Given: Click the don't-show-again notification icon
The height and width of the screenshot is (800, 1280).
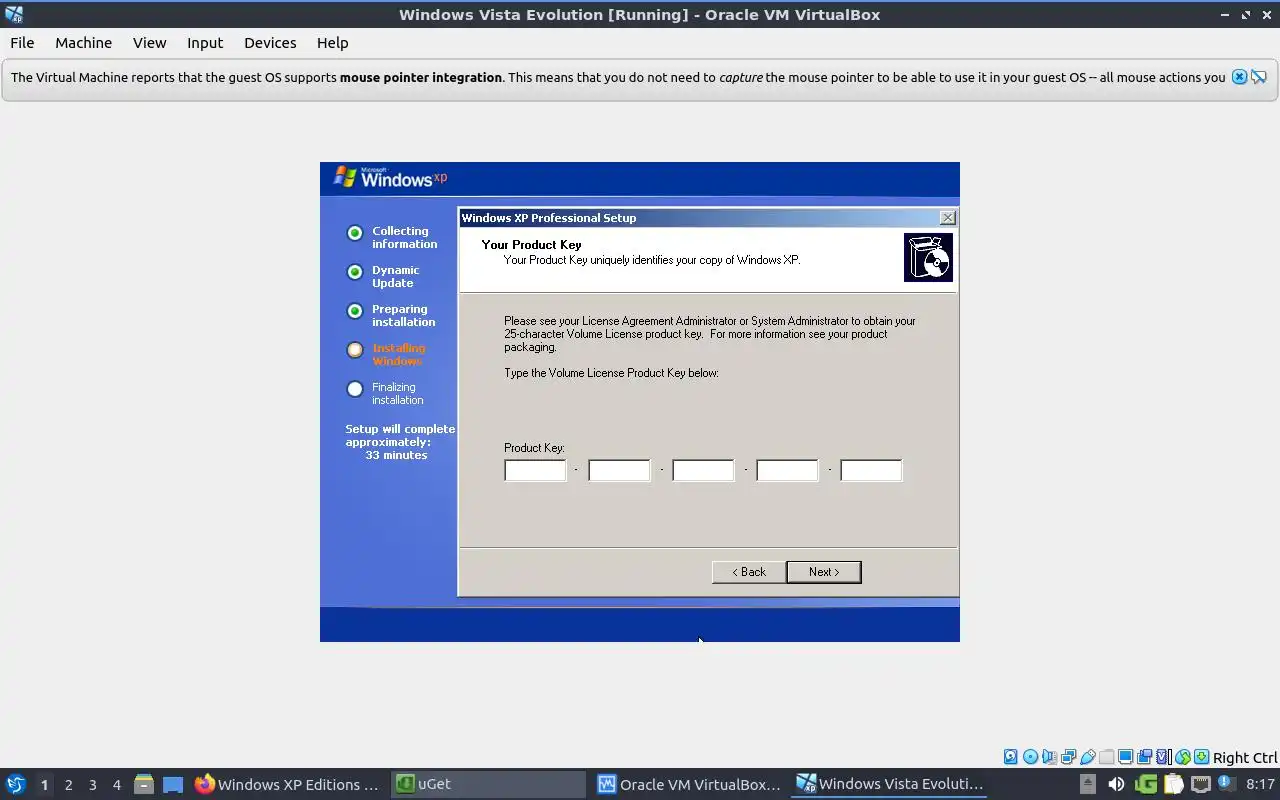Looking at the screenshot, I should pos(1259,77).
